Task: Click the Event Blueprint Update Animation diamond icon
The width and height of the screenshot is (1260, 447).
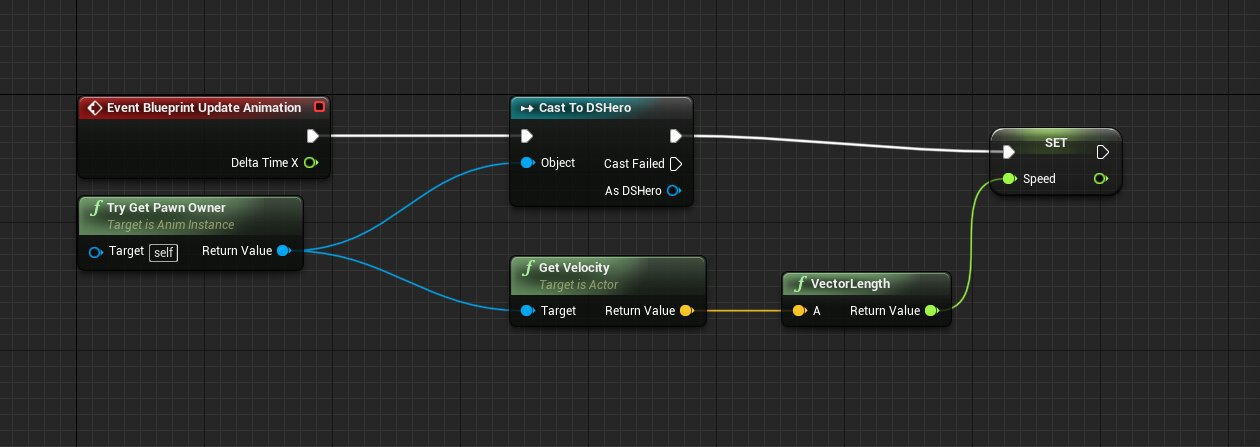Action: click(95, 108)
